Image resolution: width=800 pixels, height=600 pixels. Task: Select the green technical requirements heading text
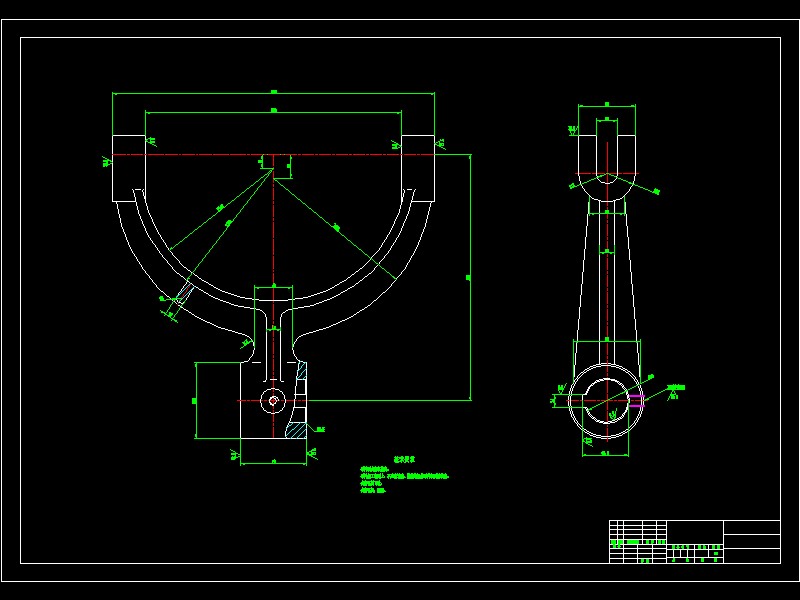405,459
